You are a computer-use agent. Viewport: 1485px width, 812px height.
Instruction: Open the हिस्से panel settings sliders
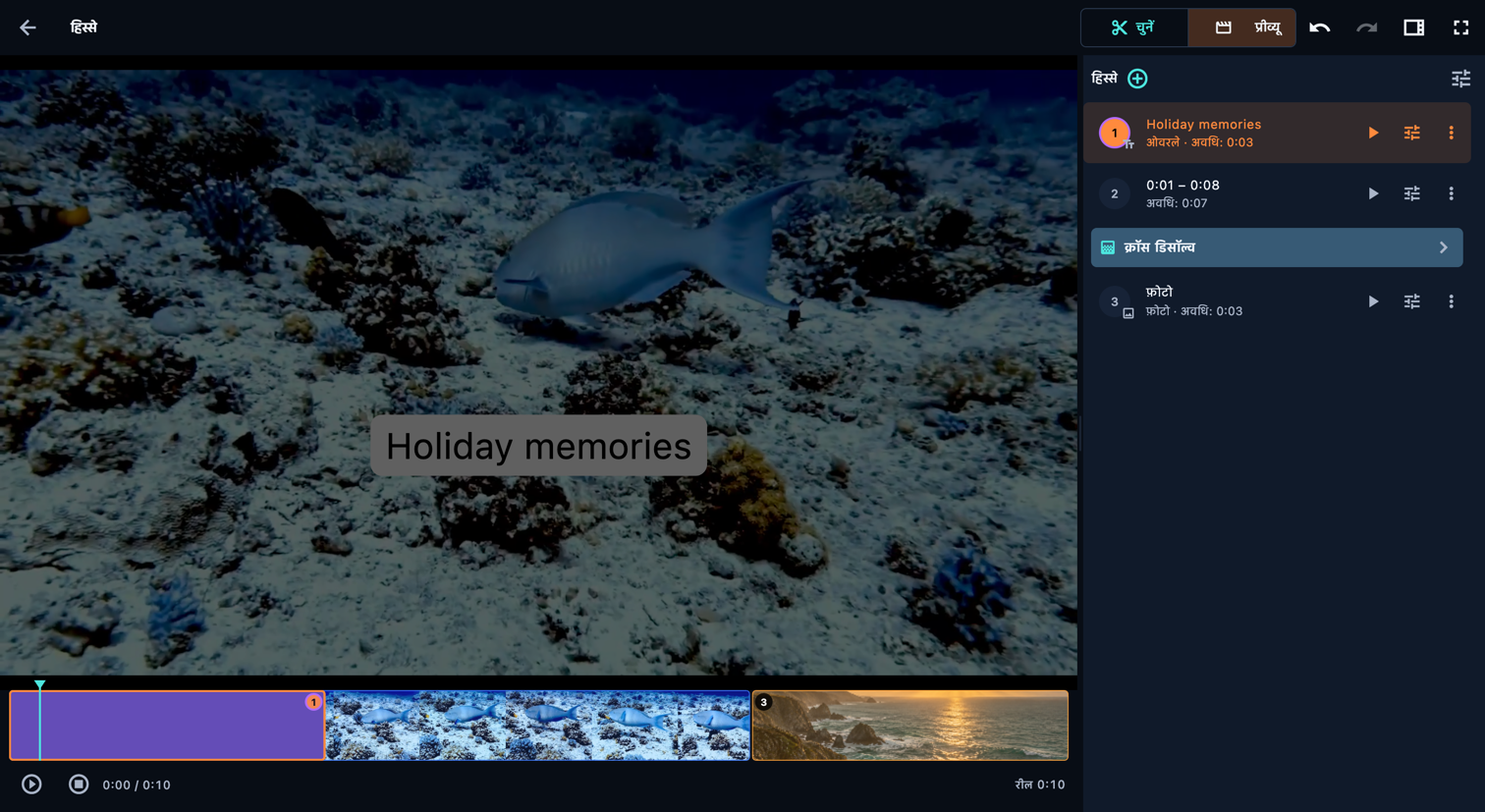tap(1460, 79)
